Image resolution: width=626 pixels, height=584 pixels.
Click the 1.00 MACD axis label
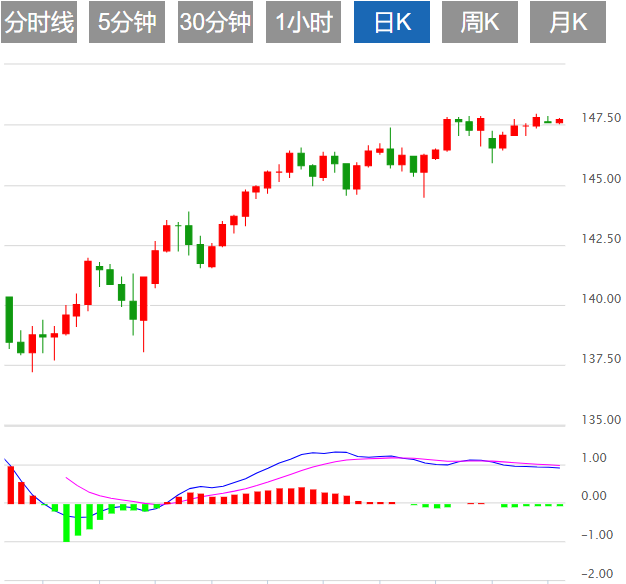[594, 458]
